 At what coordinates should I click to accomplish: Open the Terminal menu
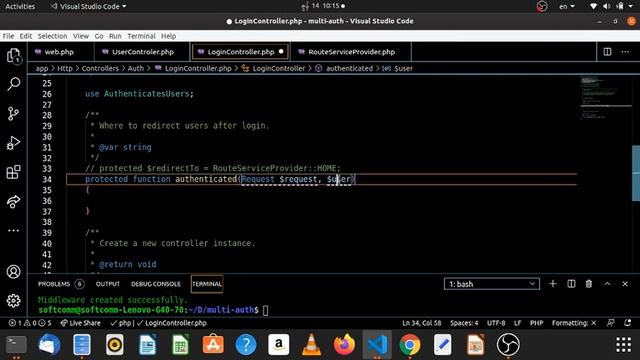click(x=141, y=36)
